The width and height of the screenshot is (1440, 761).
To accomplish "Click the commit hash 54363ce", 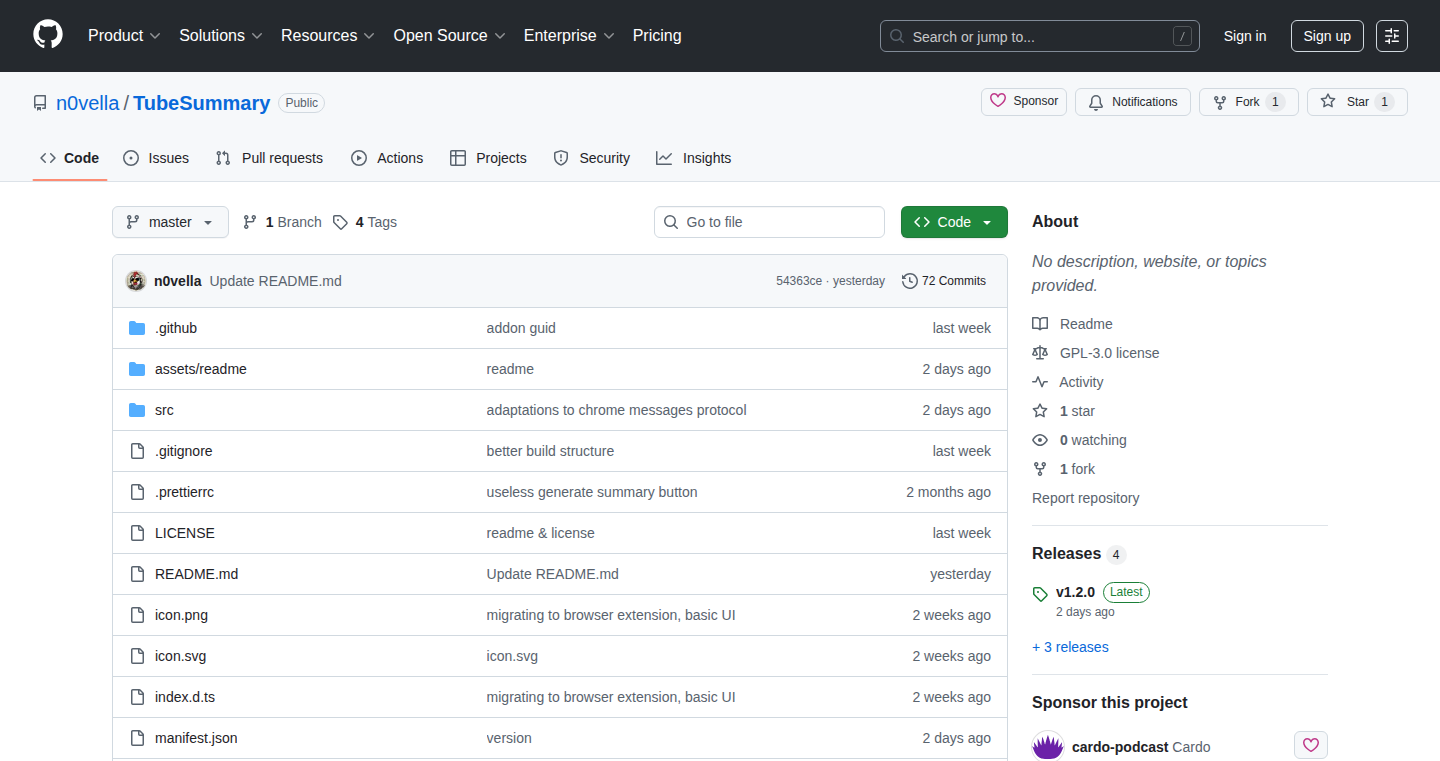I will tap(799, 281).
